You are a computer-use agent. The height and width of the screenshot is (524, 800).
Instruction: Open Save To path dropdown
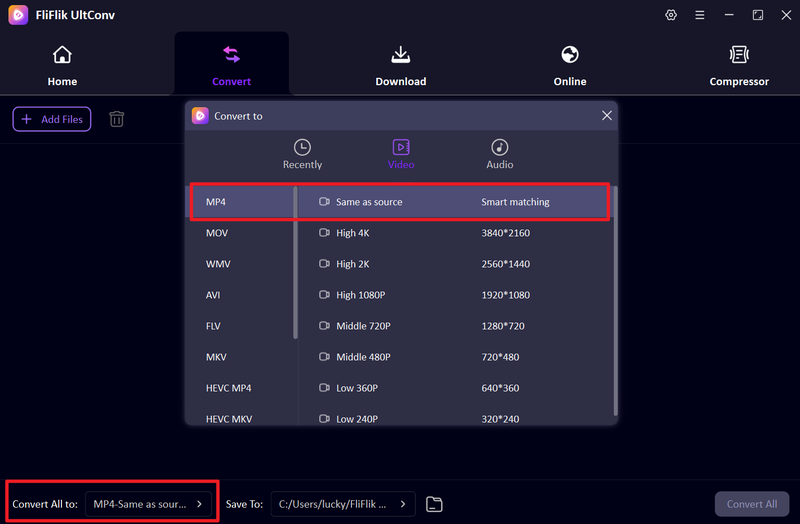point(343,504)
